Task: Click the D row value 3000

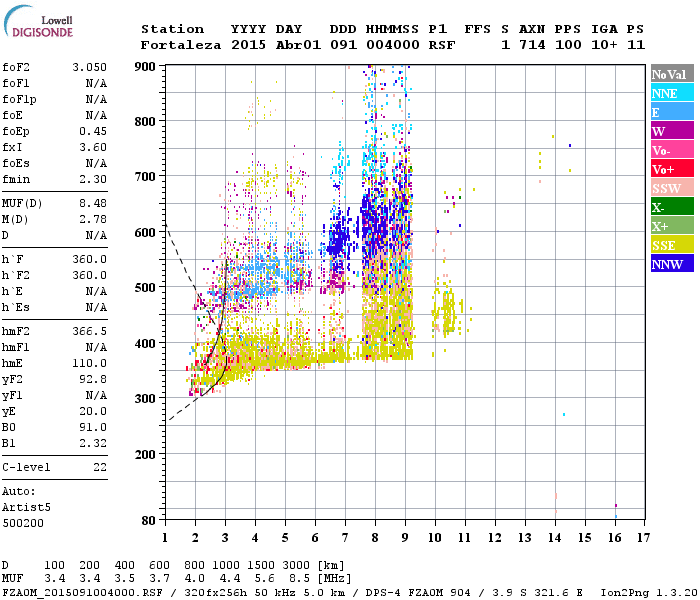Action: coord(296,565)
